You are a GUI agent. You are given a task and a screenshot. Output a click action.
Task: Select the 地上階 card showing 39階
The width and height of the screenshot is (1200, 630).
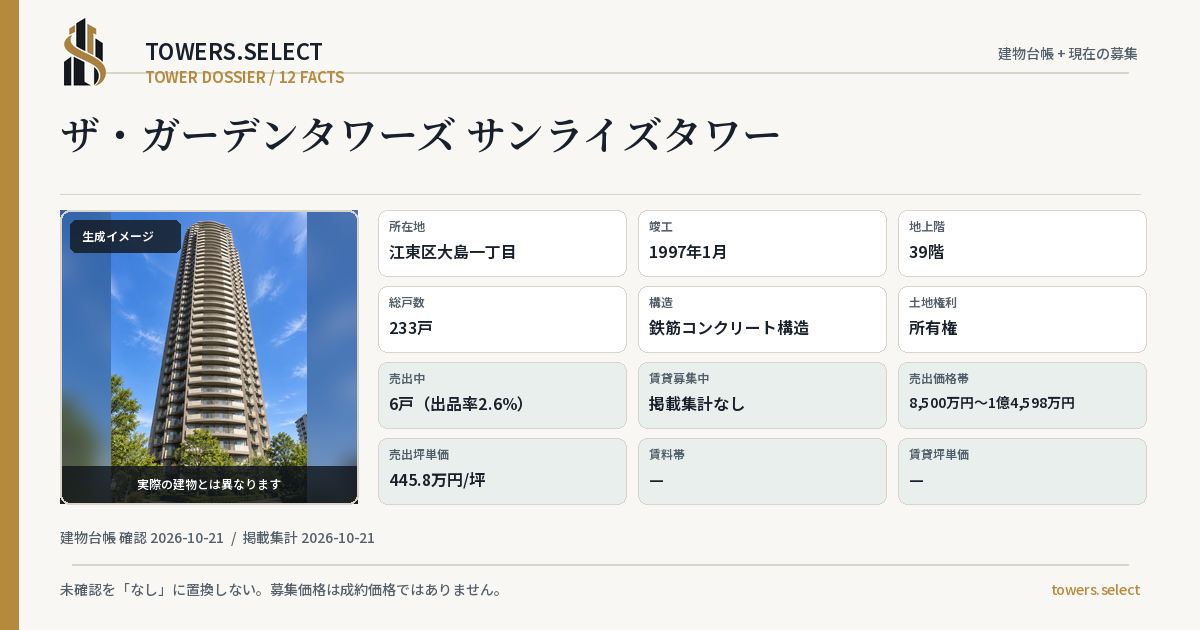pyautogui.click(x=1022, y=243)
